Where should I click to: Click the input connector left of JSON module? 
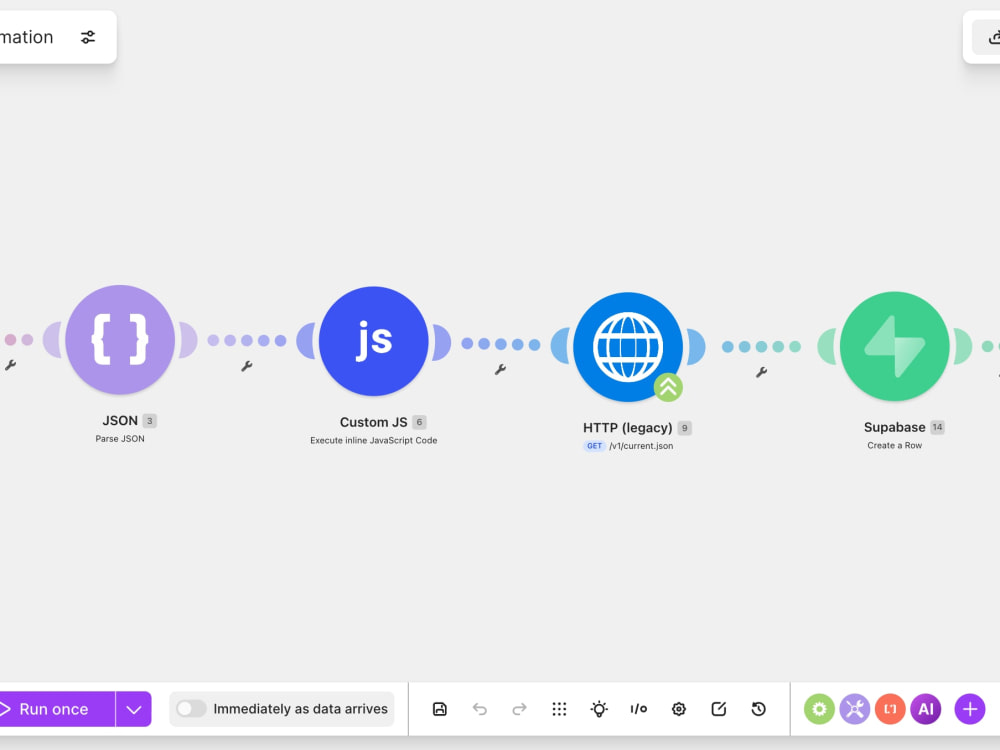pos(52,340)
